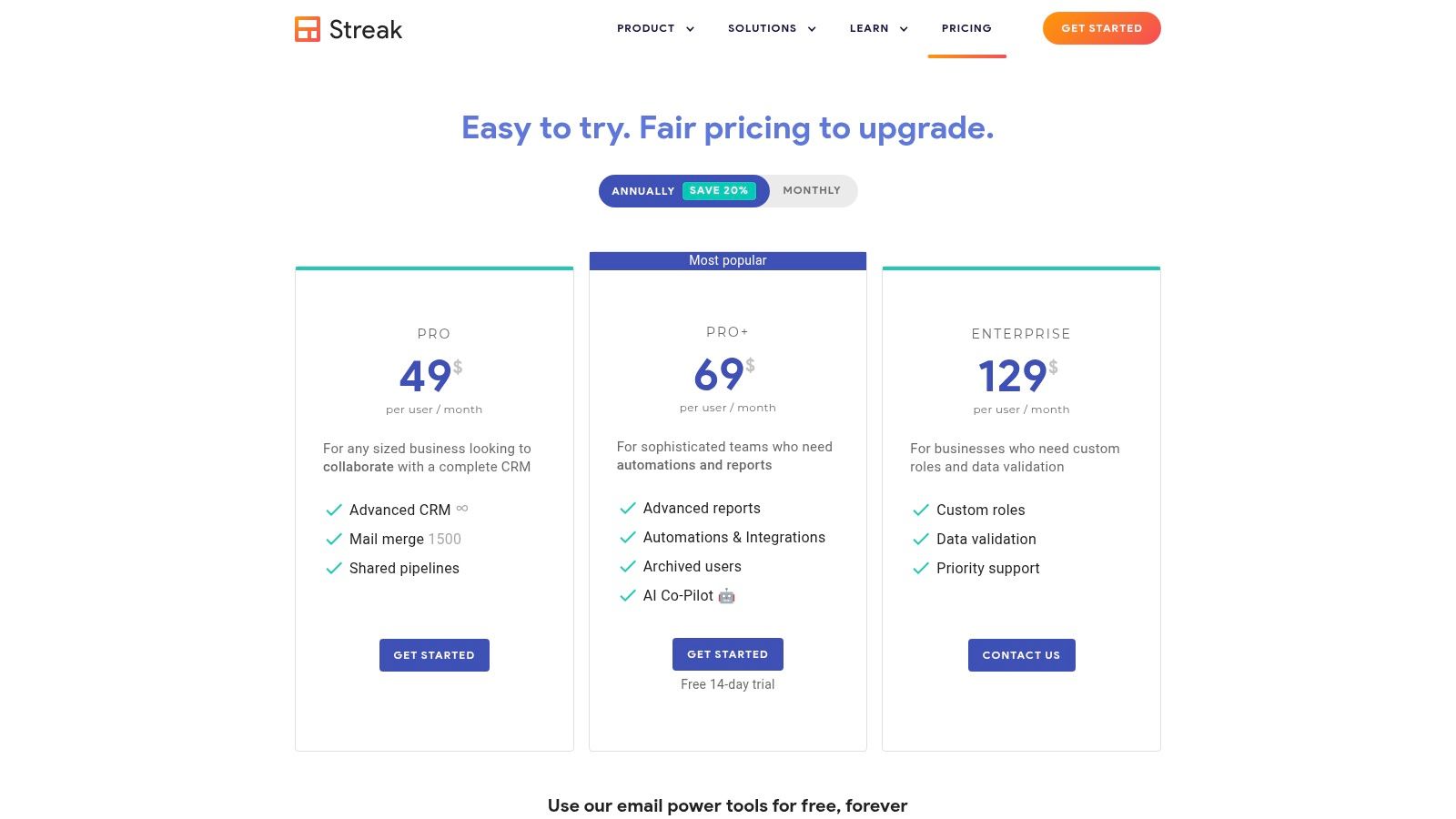
Task: Click the checkmark beside Custom roles
Action: (920, 510)
